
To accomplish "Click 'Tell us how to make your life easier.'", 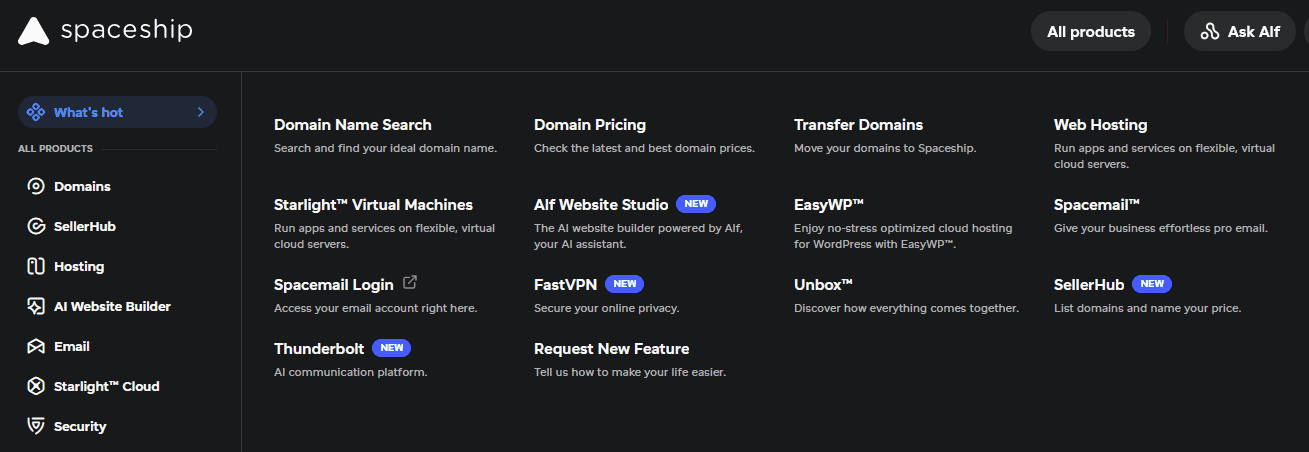I will (x=630, y=372).
